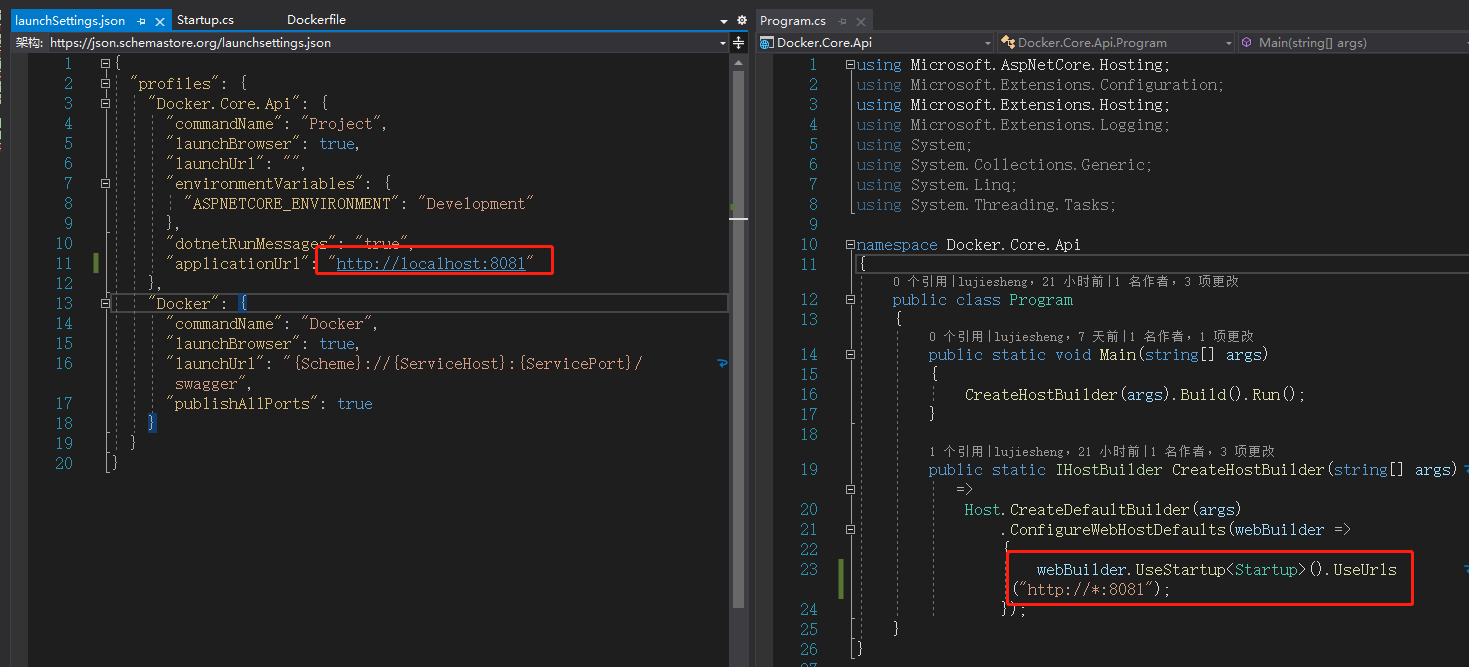Click the Docker.Core.Api.Program class icon

[x=1007, y=42]
